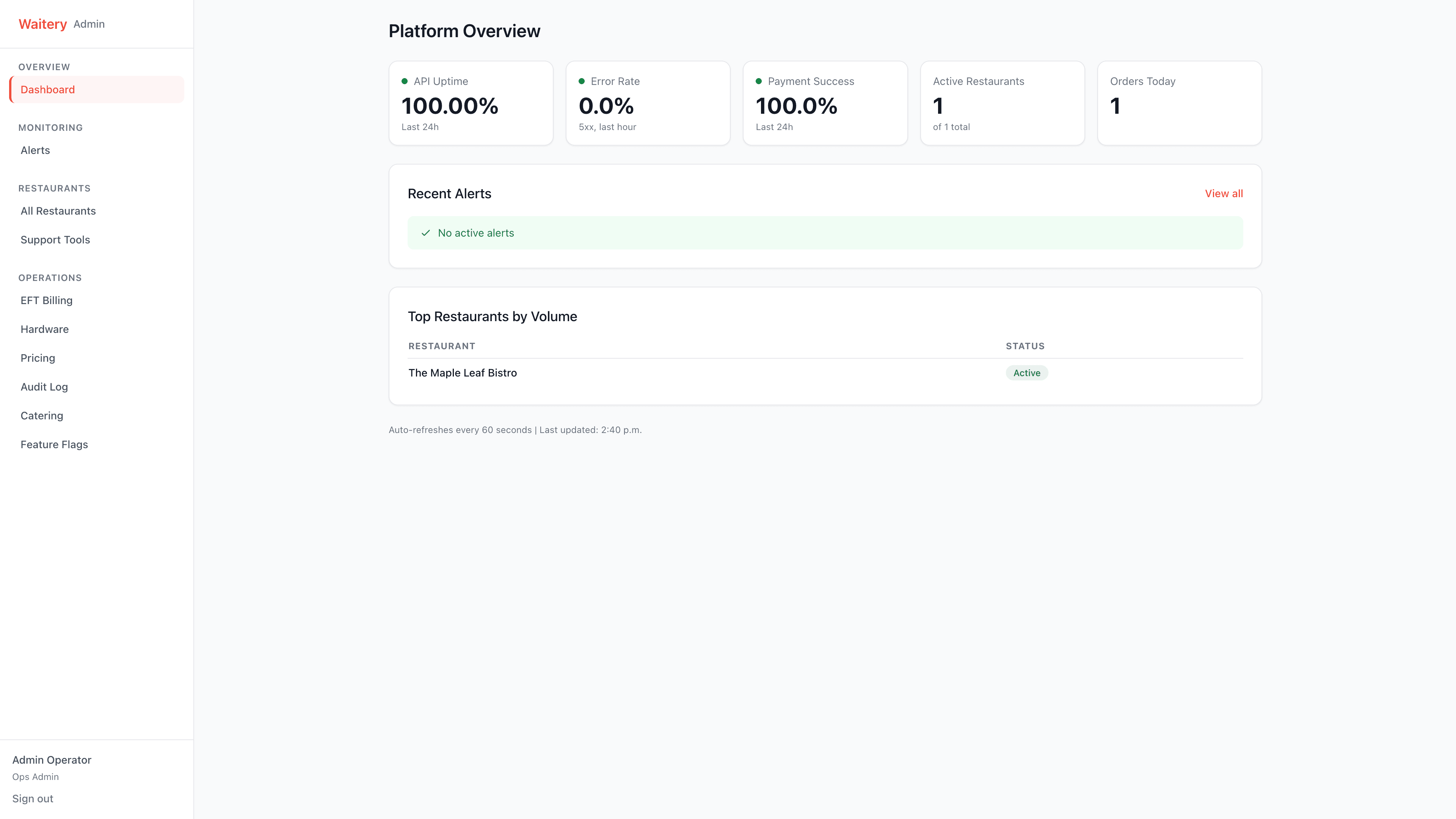Select the API Uptime card
Screen dimensions: 1456x819
pyautogui.click(x=471, y=103)
